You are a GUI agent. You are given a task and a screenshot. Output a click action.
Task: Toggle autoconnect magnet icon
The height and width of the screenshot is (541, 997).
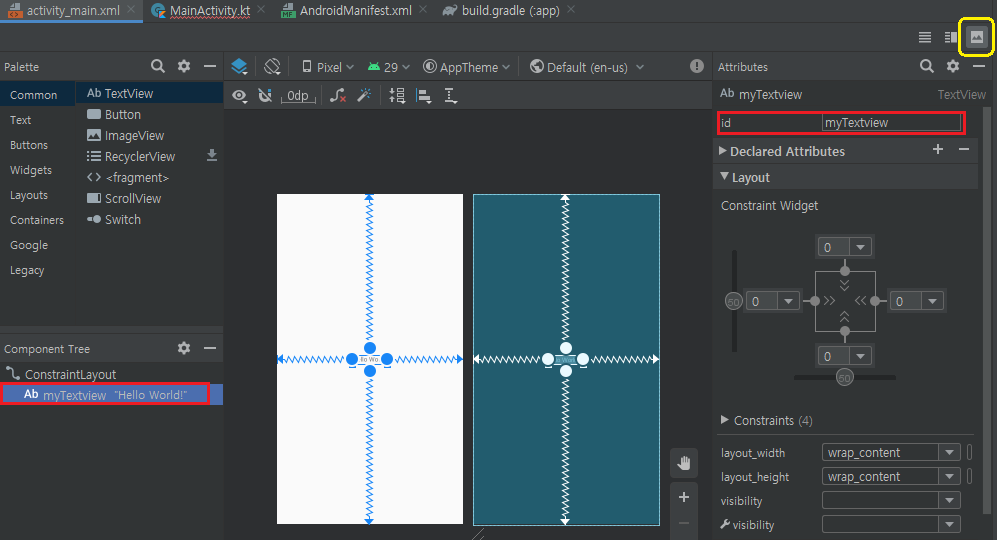pos(265,96)
